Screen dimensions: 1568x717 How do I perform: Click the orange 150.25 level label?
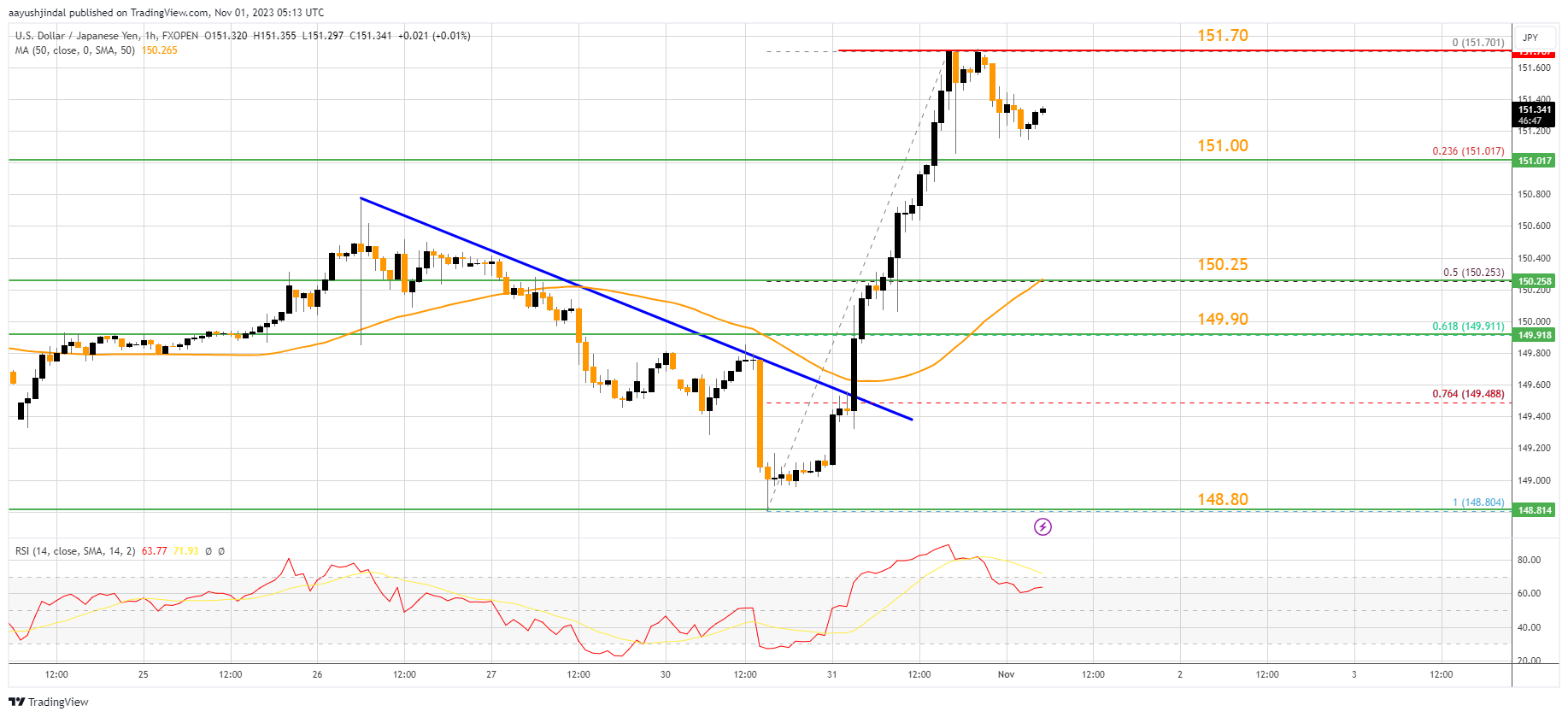point(1223,264)
